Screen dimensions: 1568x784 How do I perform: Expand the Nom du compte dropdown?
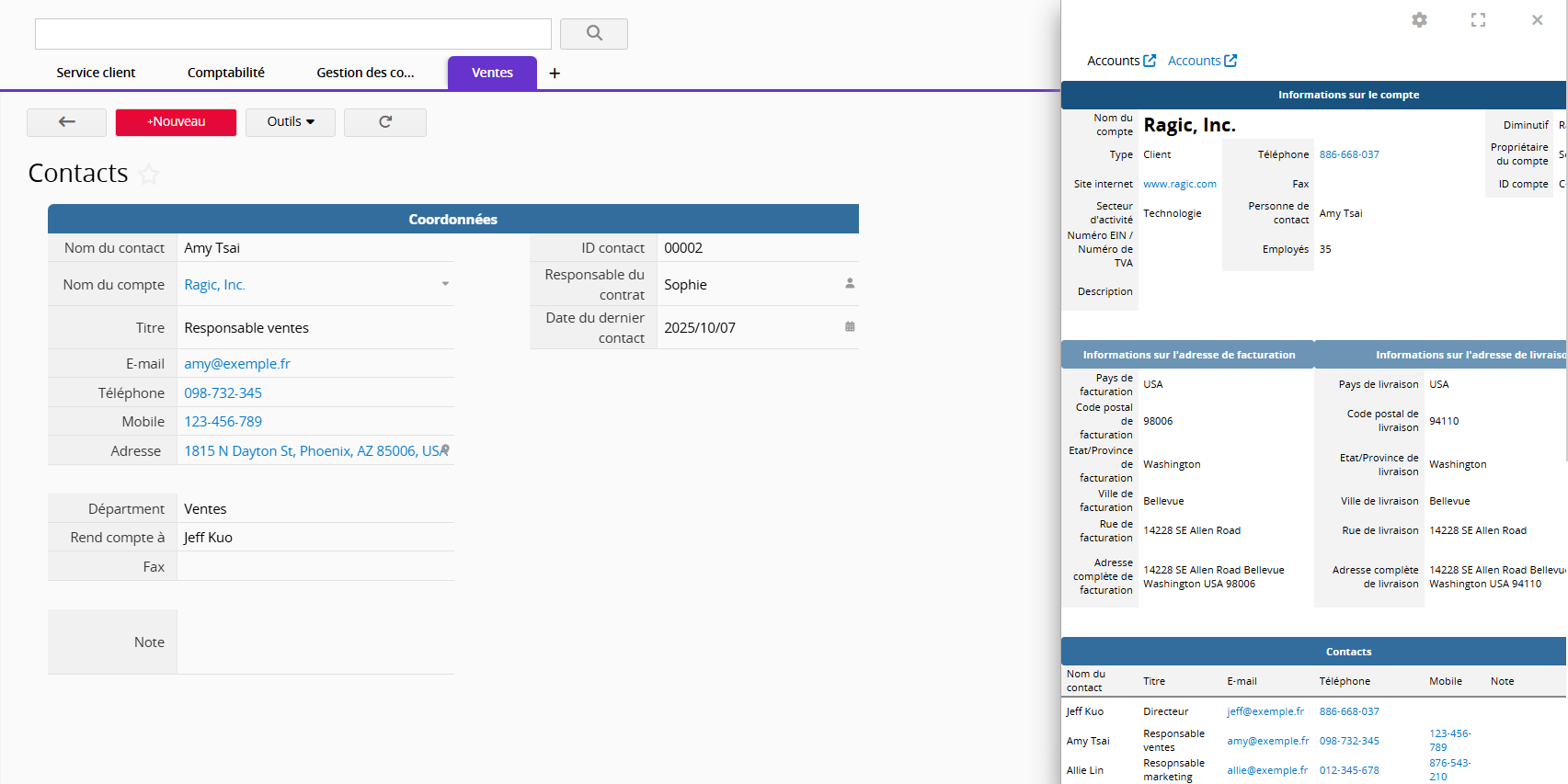pyautogui.click(x=445, y=284)
